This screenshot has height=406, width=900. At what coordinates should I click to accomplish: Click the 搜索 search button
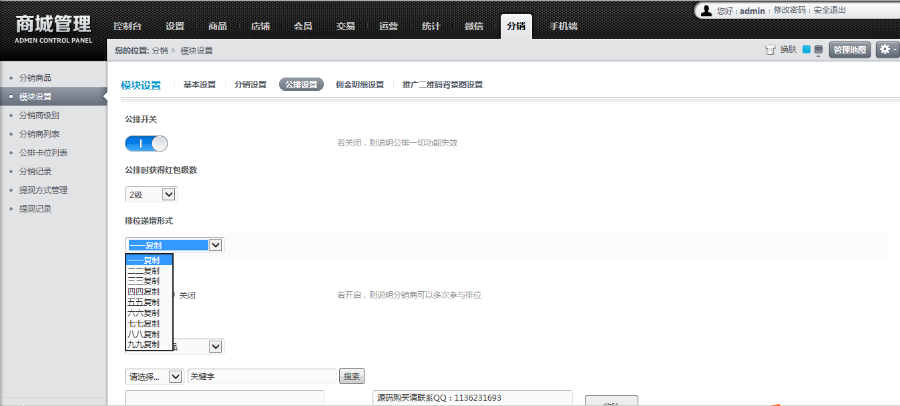(352, 377)
